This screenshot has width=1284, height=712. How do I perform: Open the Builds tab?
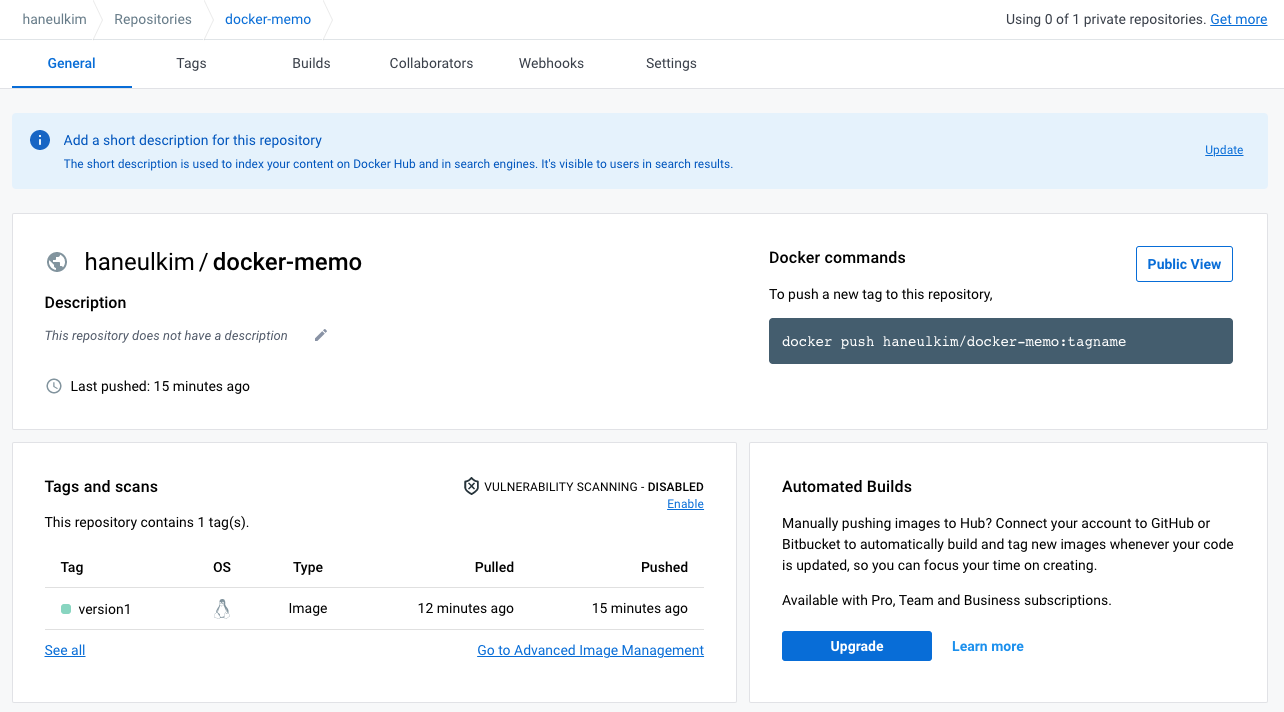pyautogui.click(x=311, y=63)
